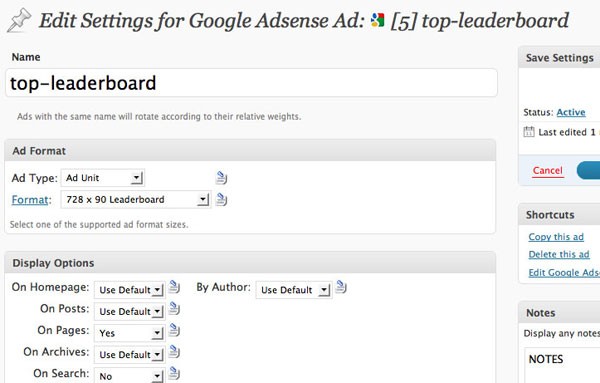The height and width of the screenshot is (383, 600).
Task: Click the defaults icon beside On Homepage
Action: coord(174,287)
